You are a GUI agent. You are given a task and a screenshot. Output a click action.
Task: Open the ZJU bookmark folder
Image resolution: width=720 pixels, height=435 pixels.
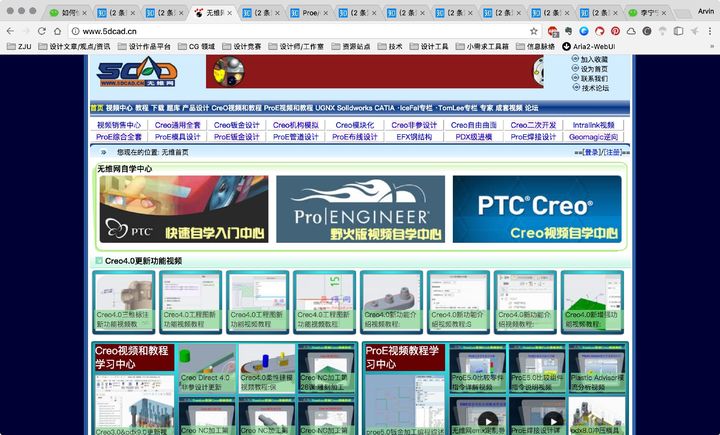click(x=19, y=46)
